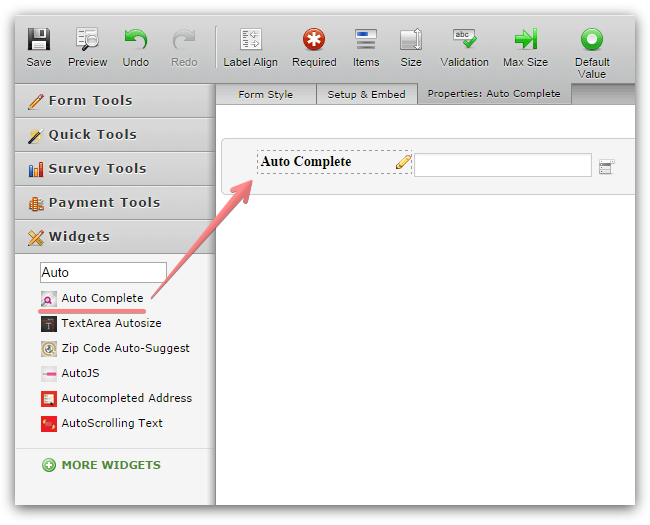Image resolution: width=650 pixels, height=525 pixels.
Task: Click the AutoJS widget label
Action: coord(80,373)
